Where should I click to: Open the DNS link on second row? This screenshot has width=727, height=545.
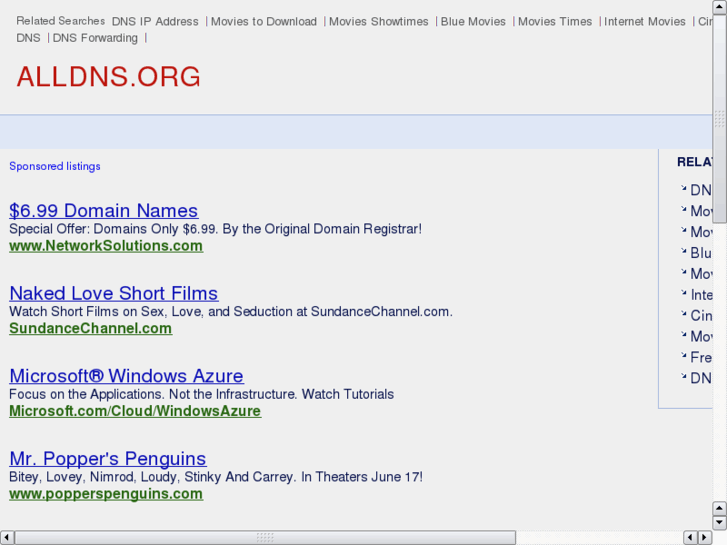[x=28, y=38]
